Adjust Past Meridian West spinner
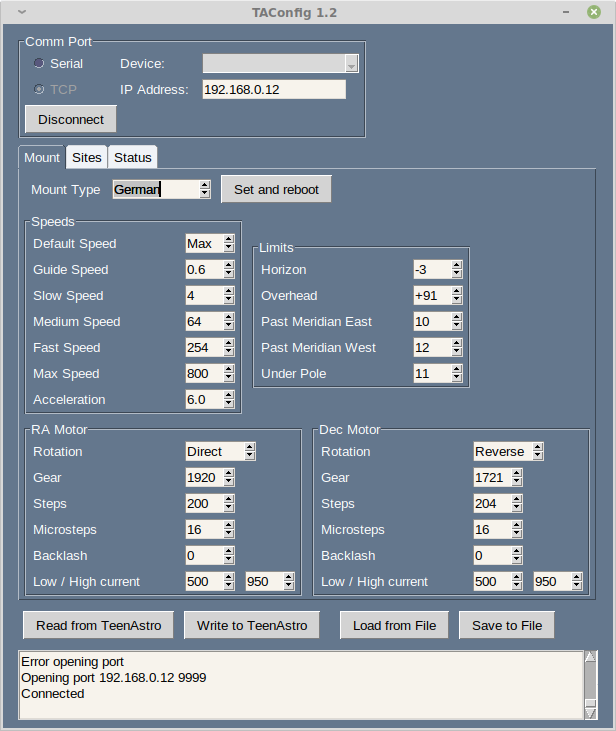Image resolution: width=616 pixels, height=731 pixels. point(457,348)
